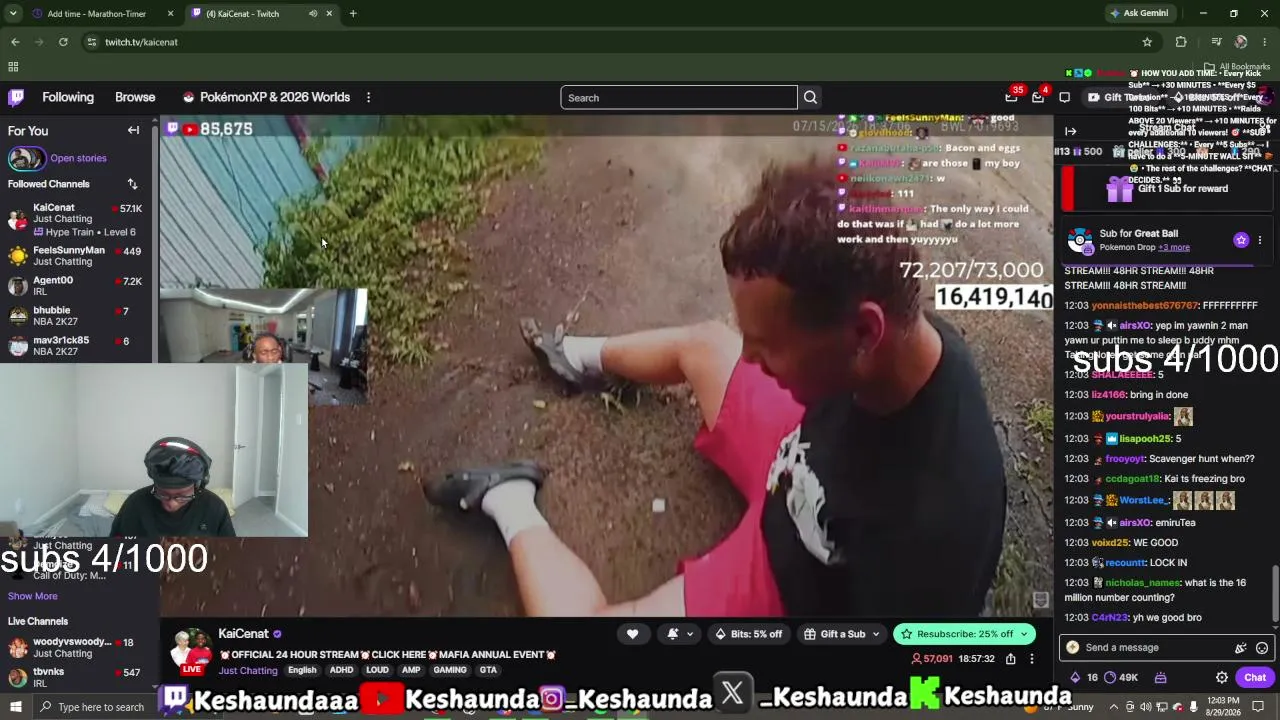Open the chat celebration icon in message box

tap(1241, 647)
